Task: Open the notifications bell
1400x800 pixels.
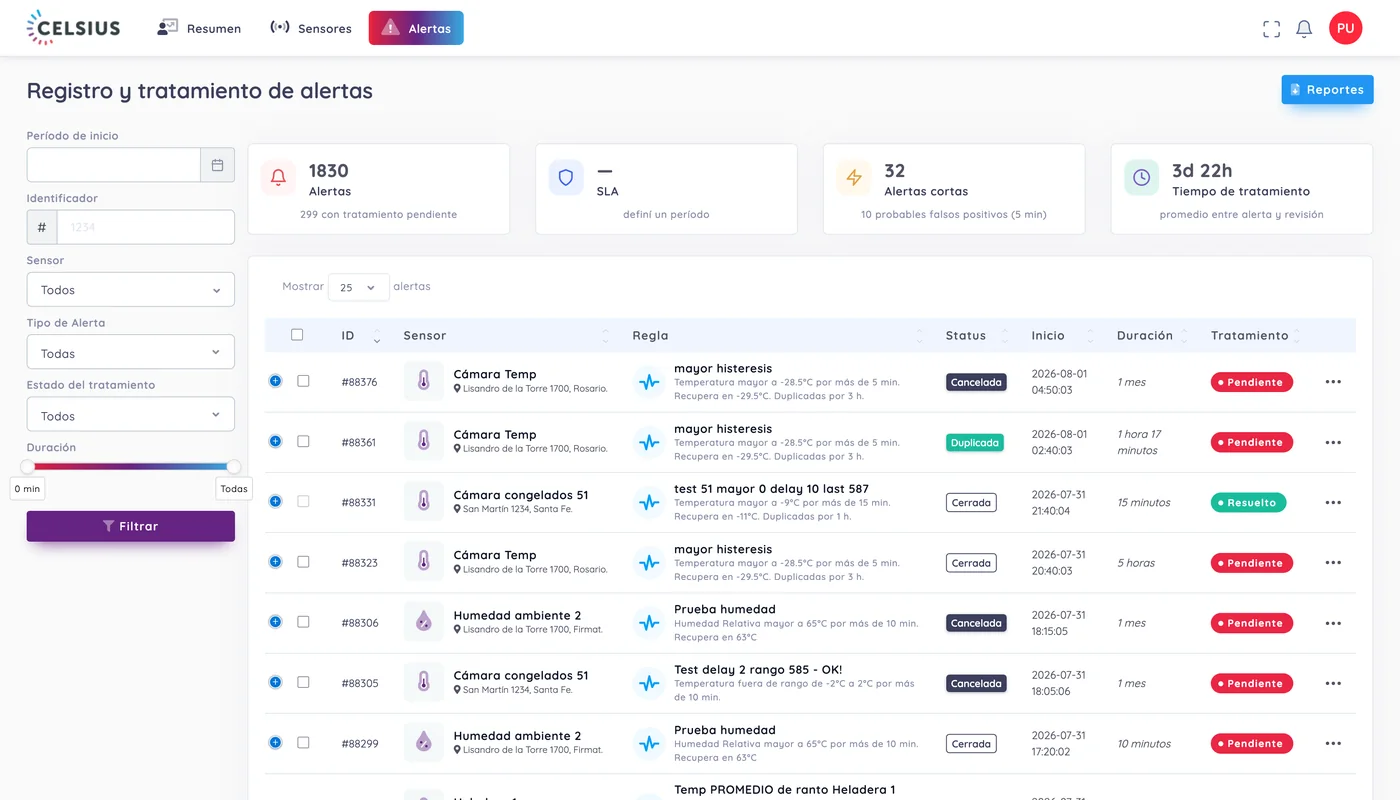Action: 1304,29
